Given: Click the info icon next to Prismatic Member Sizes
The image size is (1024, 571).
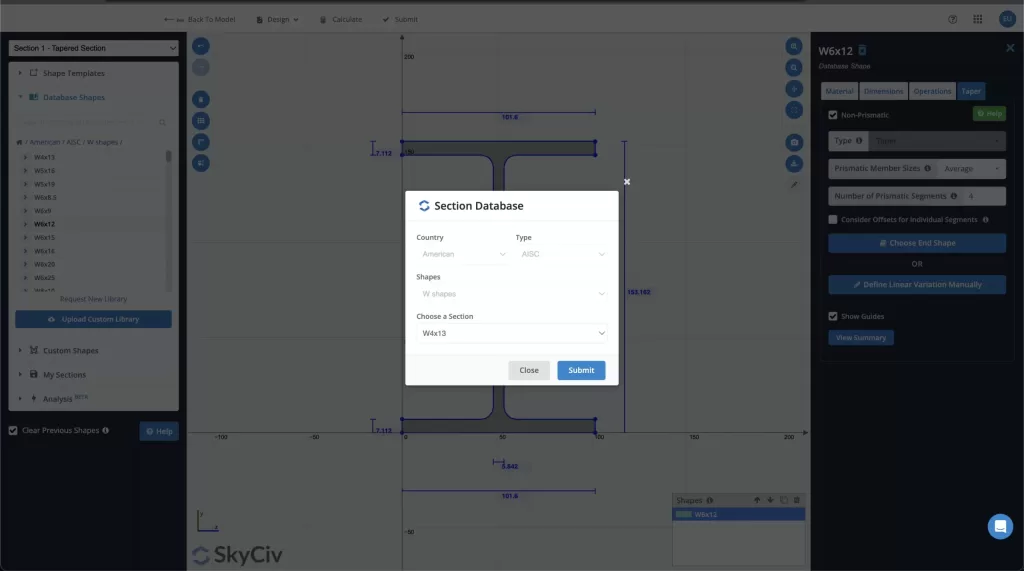Looking at the screenshot, I should (x=927, y=169).
